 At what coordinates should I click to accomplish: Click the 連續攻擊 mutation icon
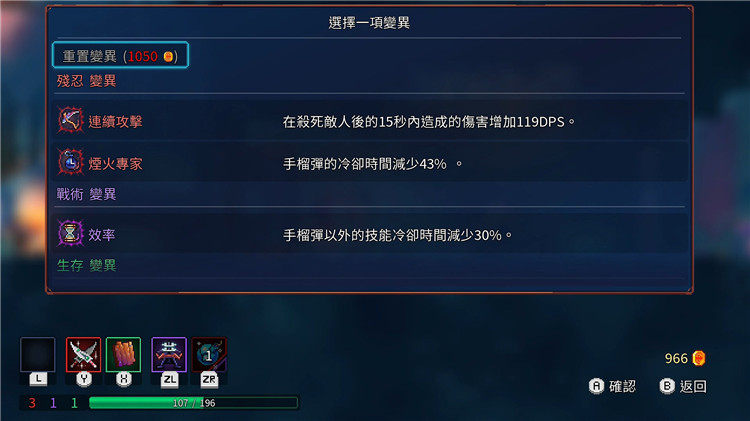coord(70,121)
